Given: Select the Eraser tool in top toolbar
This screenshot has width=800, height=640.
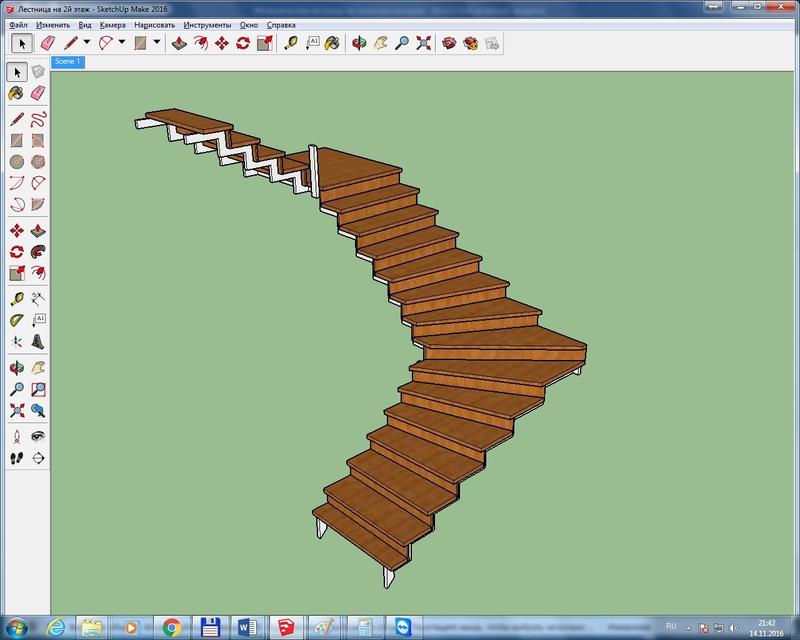Looking at the screenshot, I should pos(46,43).
